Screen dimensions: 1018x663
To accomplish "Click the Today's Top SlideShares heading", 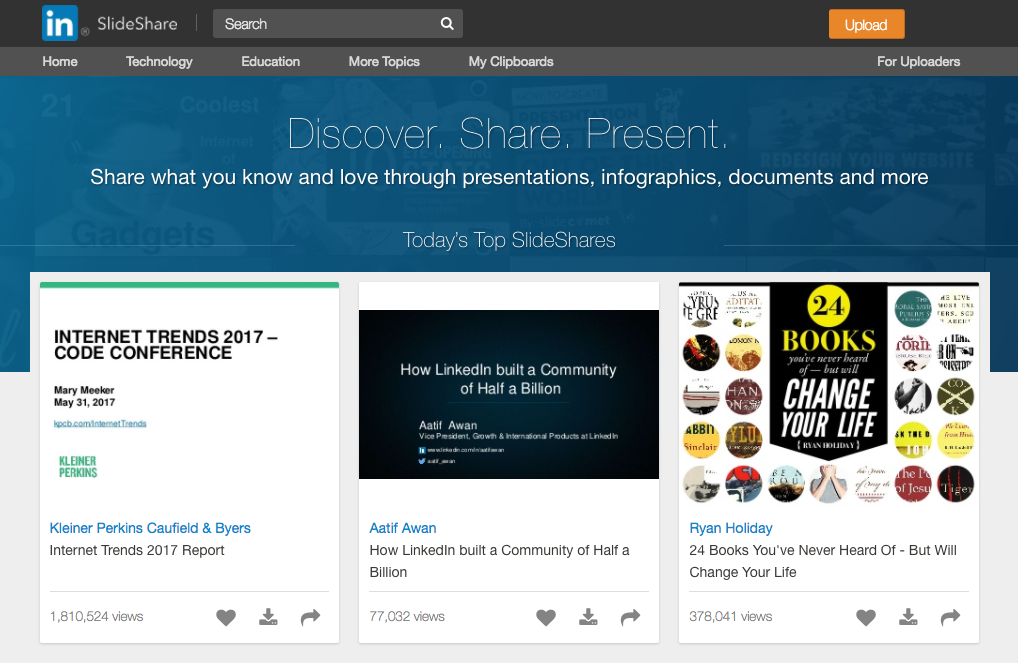I will [509, 240].
